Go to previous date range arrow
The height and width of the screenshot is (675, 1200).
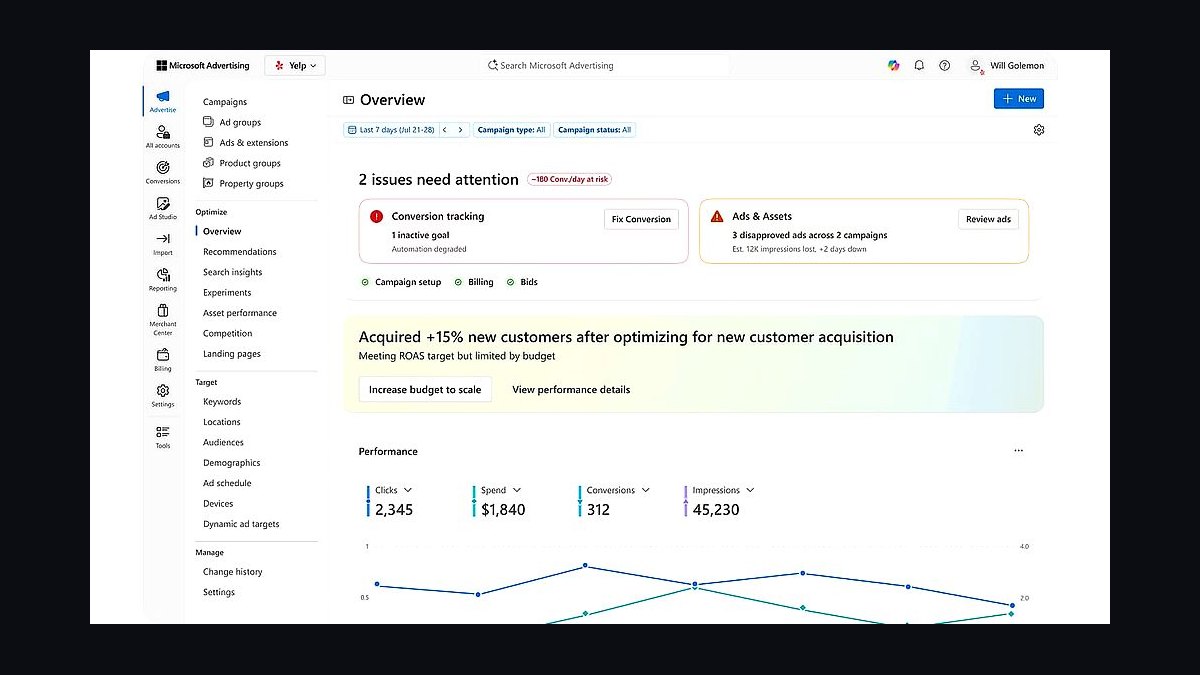445,130
